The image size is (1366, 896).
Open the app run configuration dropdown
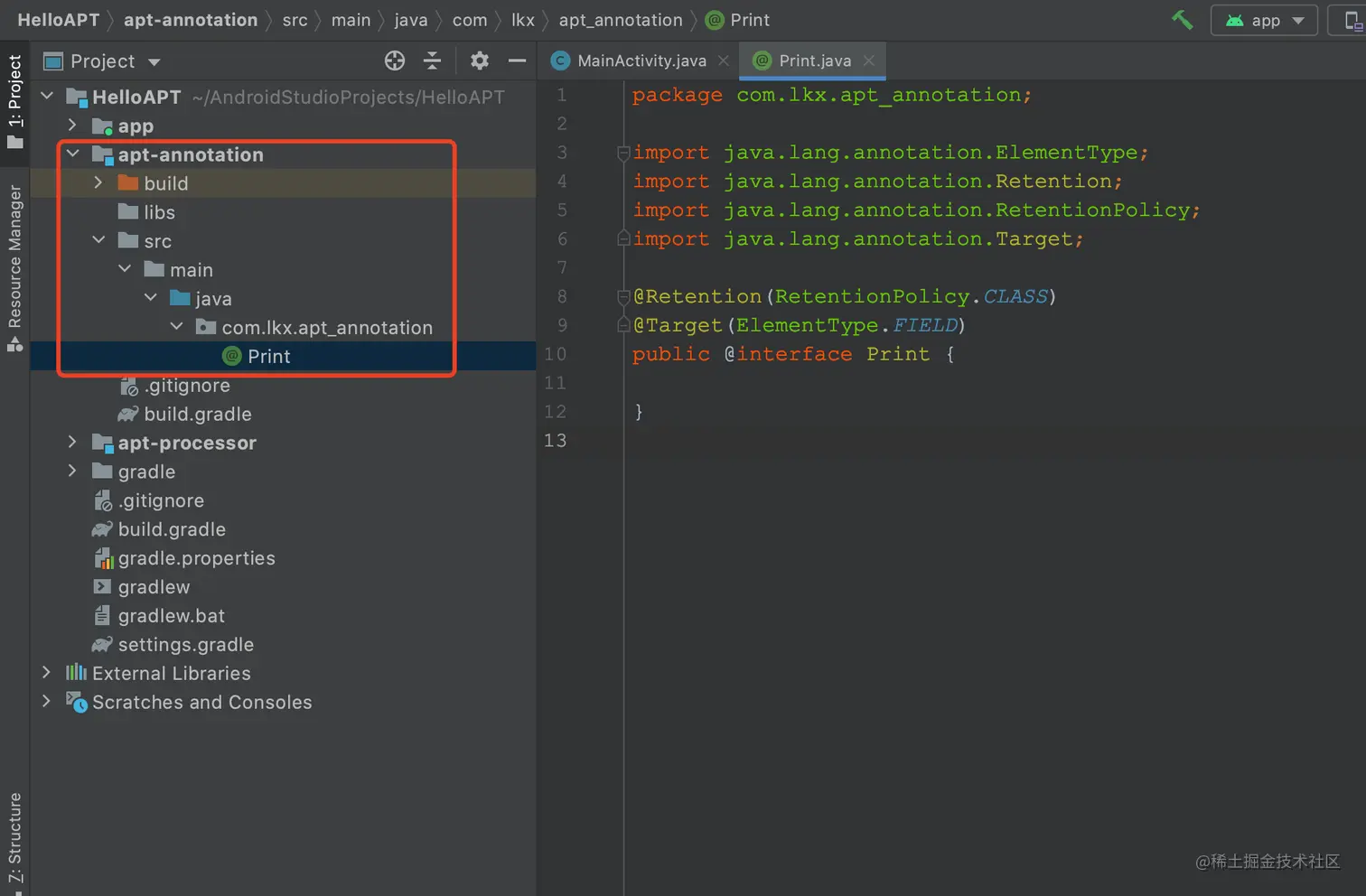(x=1264, y=20)
